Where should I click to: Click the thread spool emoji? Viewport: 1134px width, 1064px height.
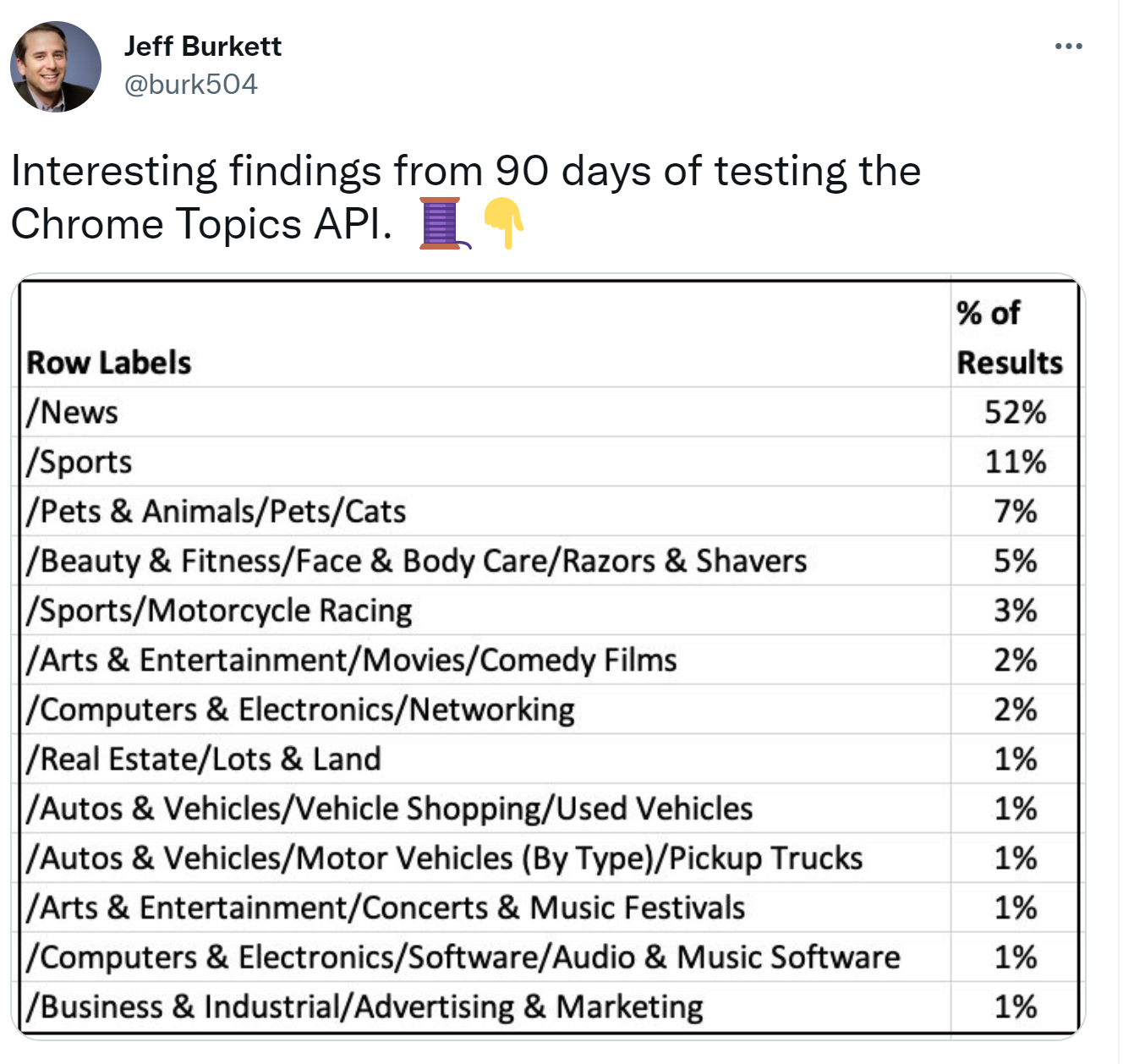[x=444, y=224]
